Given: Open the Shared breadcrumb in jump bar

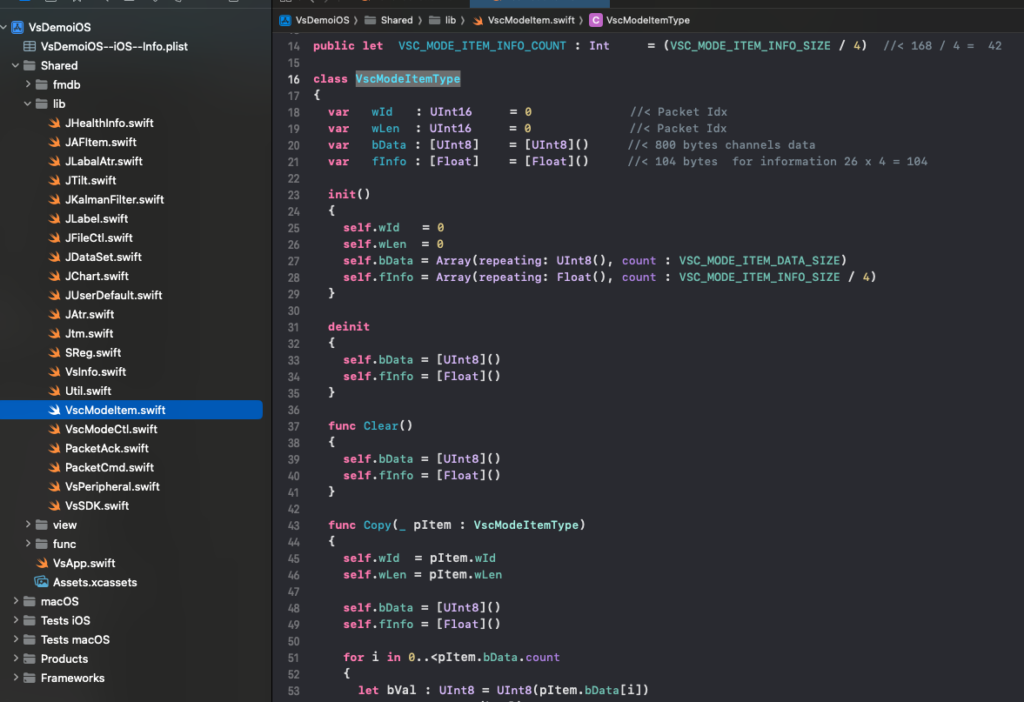Looking at the screenshot, I should click(396, 20).
